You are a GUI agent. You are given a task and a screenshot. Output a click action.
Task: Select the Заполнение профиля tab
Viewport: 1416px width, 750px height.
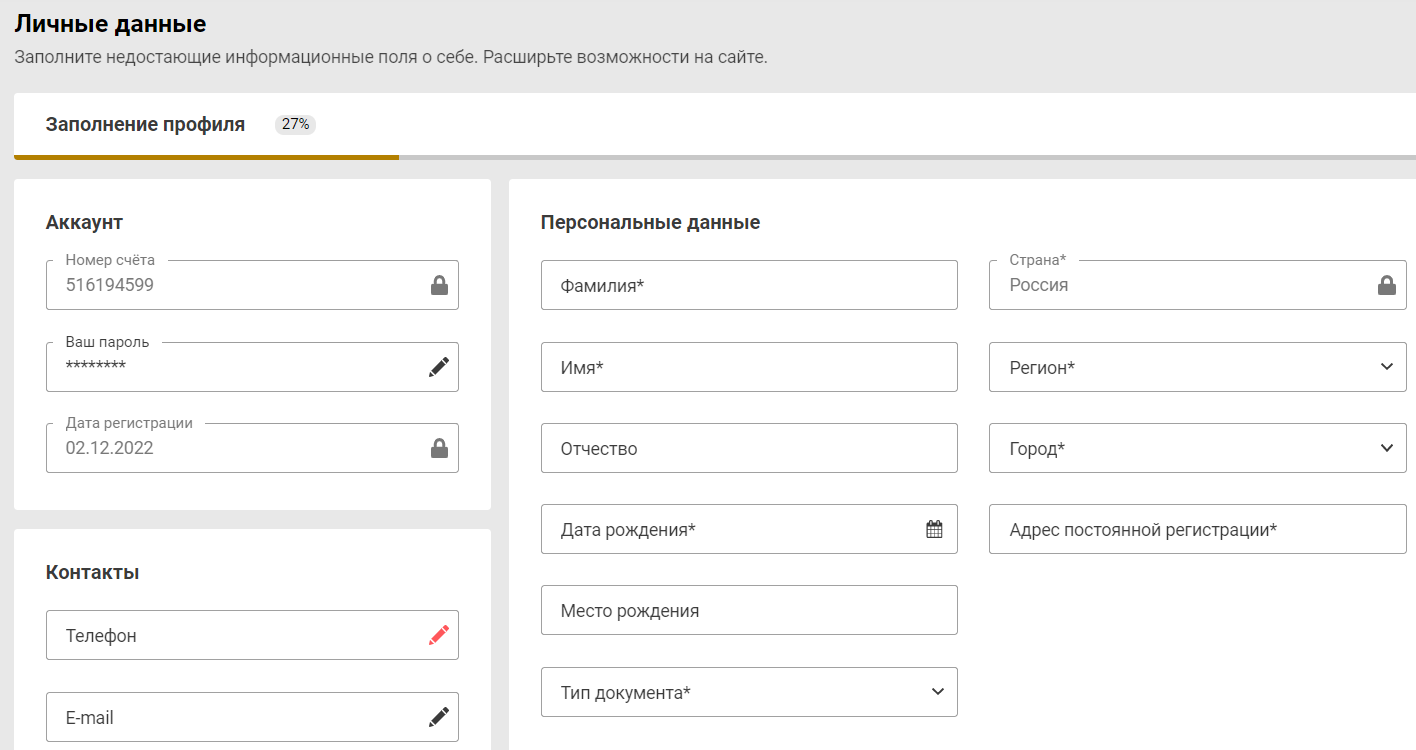tap(145, 125)
